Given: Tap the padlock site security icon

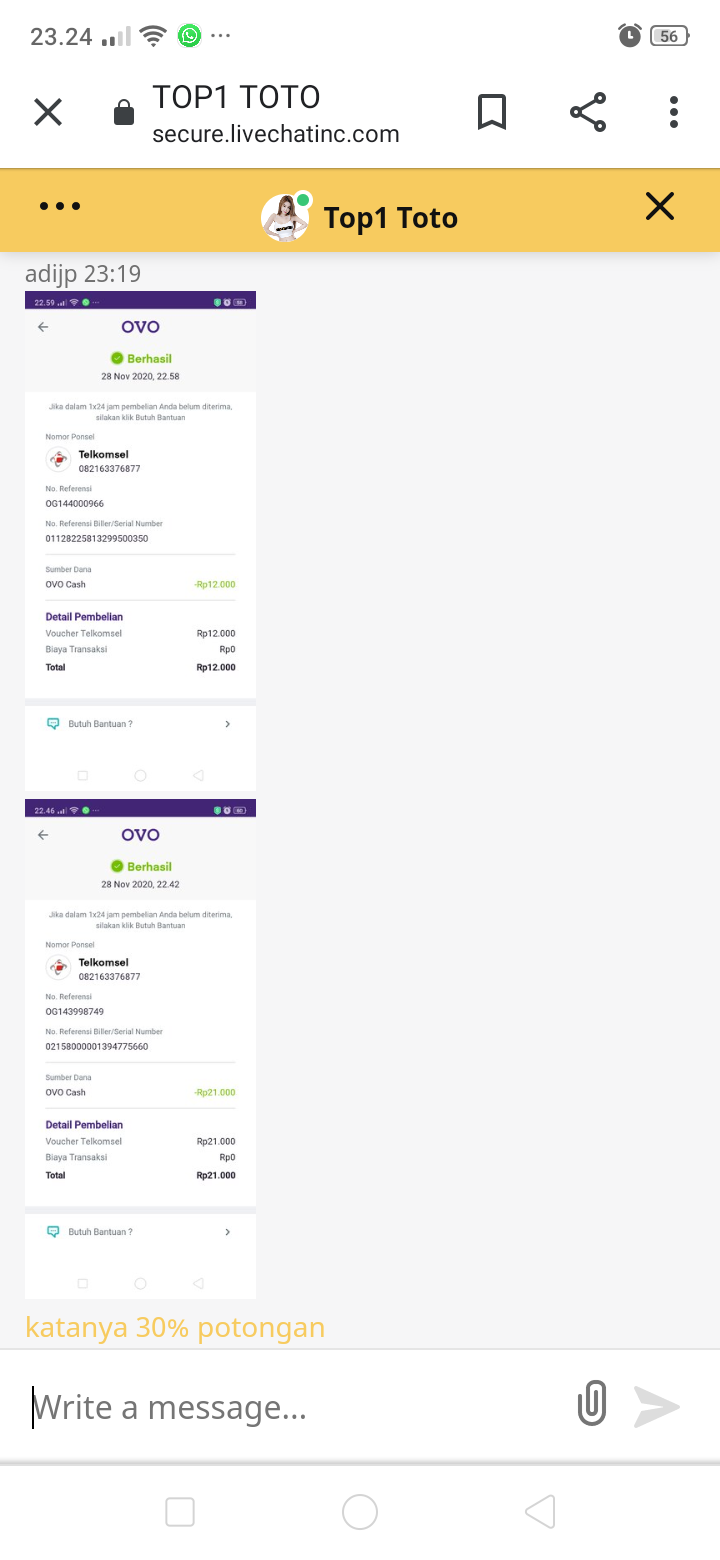Looking at the screenshot, I should click(124, 113).
